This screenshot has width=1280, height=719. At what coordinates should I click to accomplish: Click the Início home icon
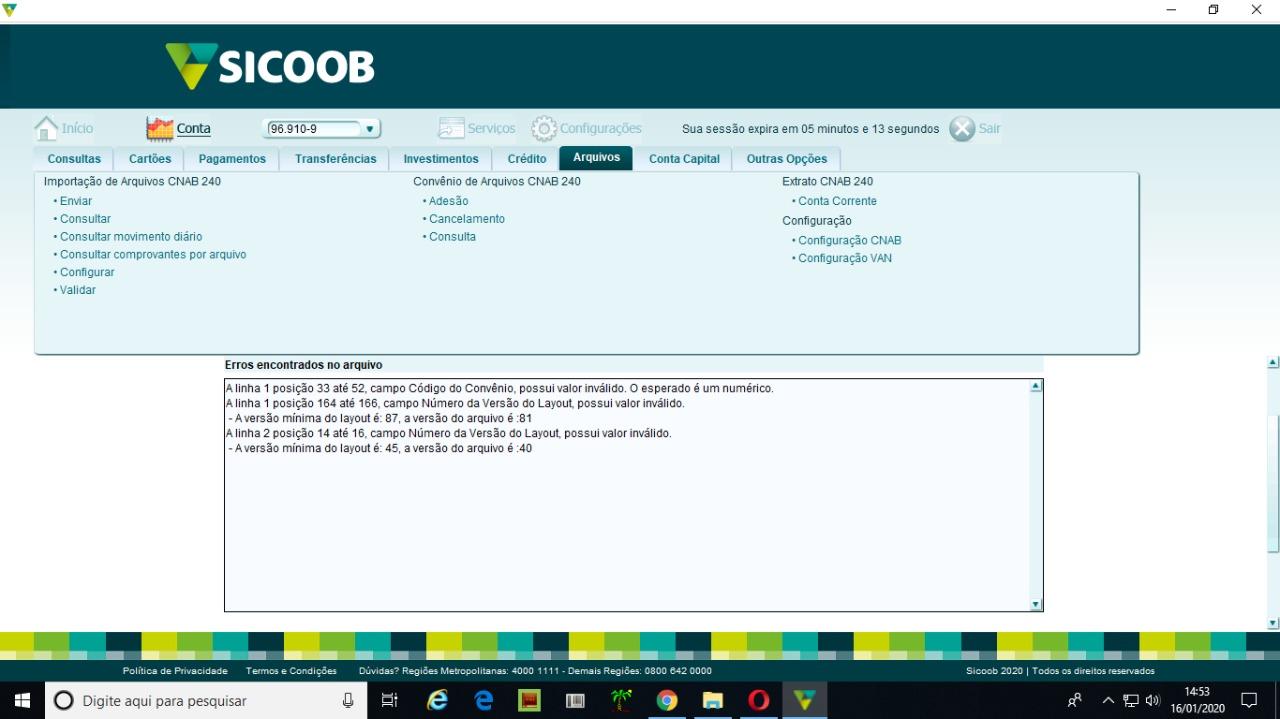[46, 128]
